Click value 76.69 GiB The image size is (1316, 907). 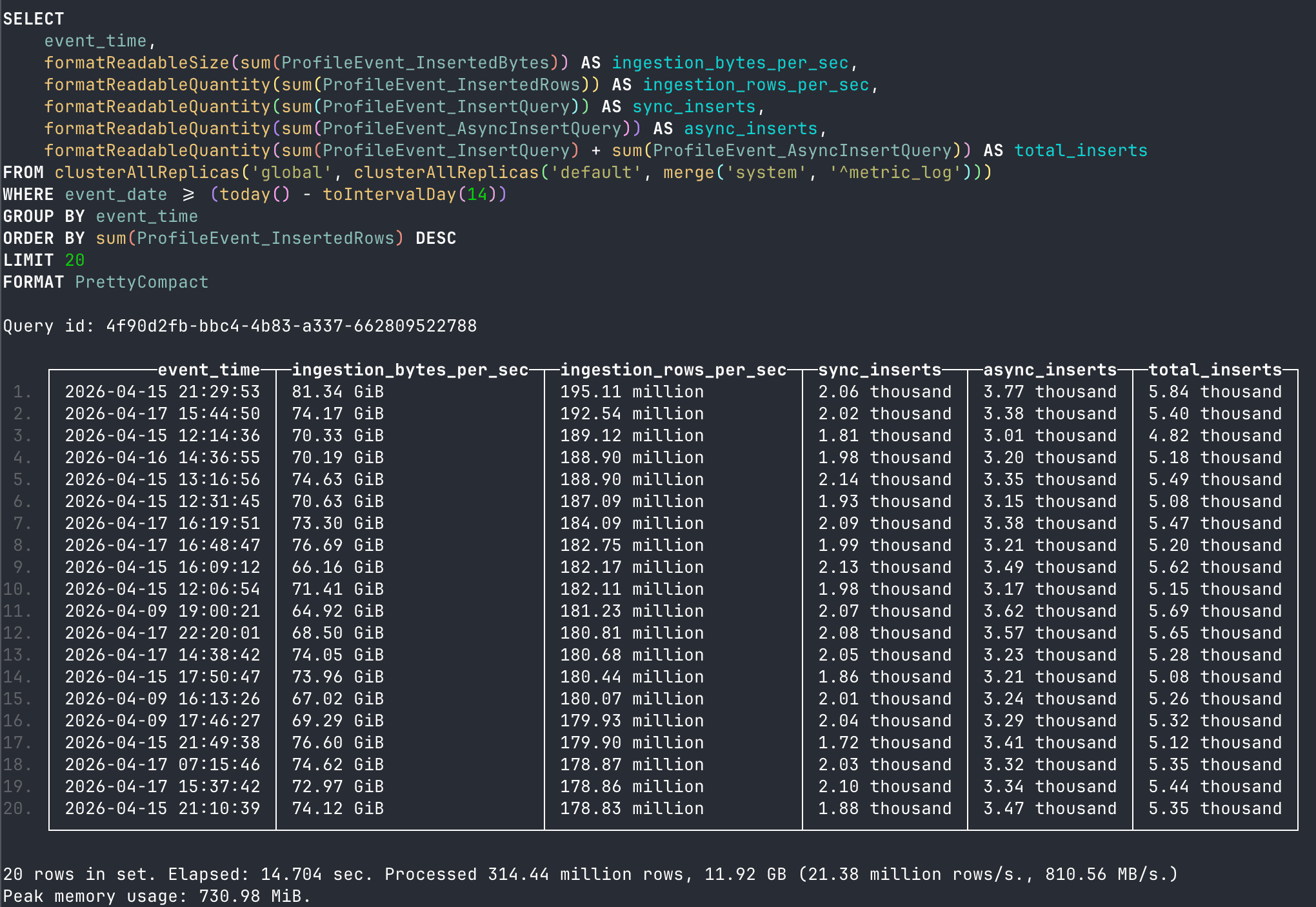(338, 545)
